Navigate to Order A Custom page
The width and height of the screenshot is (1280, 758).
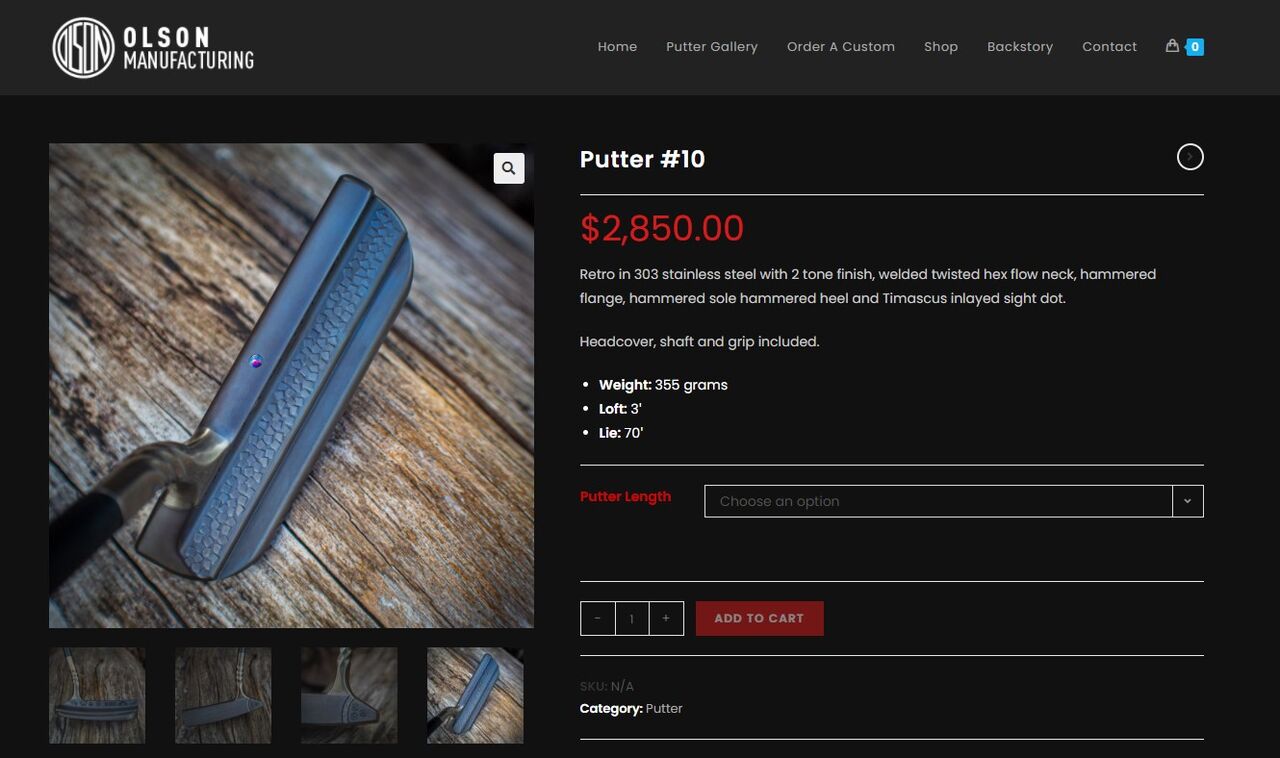[841, 47]
